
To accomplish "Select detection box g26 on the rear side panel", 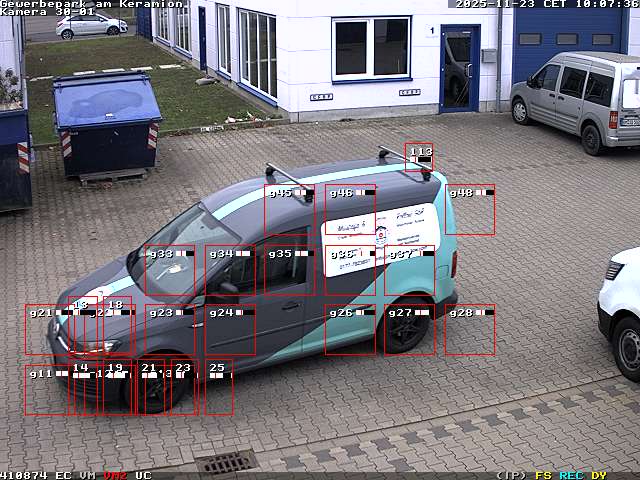I will [x=349, y=330].
